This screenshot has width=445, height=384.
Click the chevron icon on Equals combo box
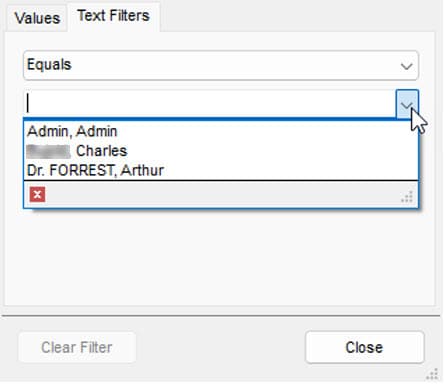406,66
